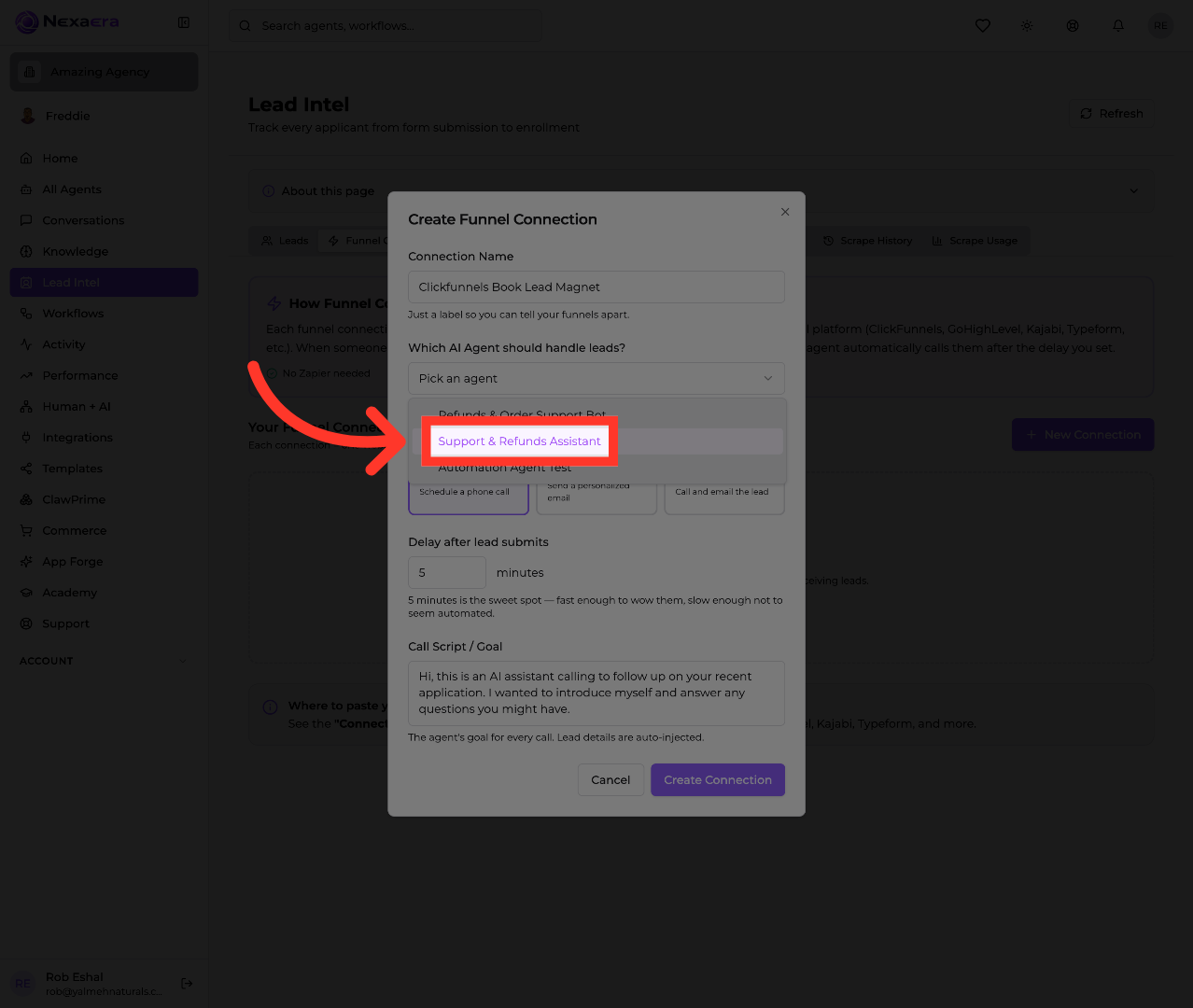Click the Create Connection button
Screen dimensions: 1193x1008
718,780
